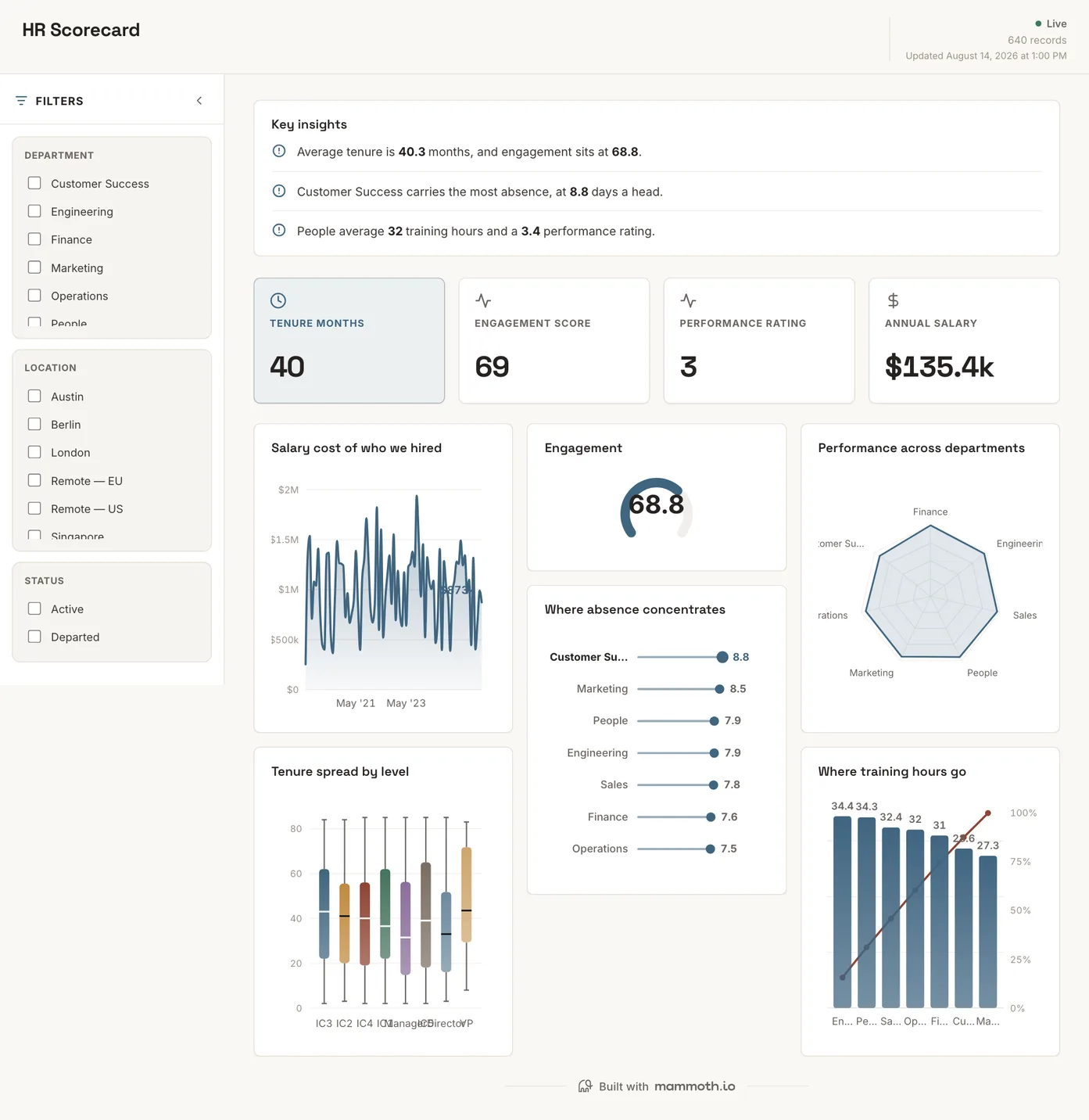Click the Sales absence row label
The image size is (1089, 1120).
point(614,784)
